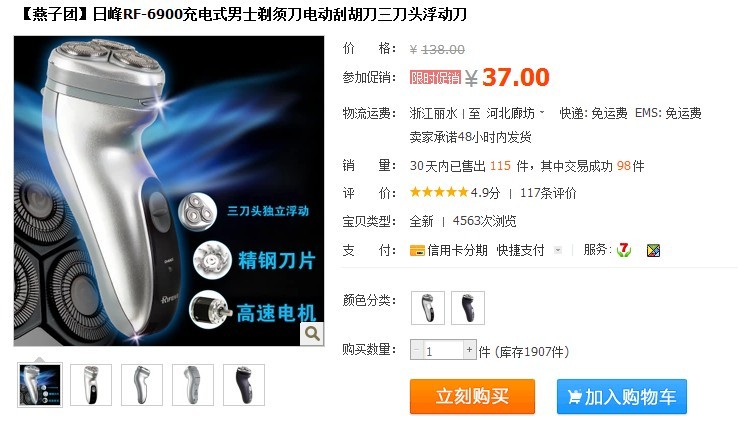The height and width of the screenshot is (429, 738).
Task: Click the purchase quantity input field
Action: click(443, 350)
